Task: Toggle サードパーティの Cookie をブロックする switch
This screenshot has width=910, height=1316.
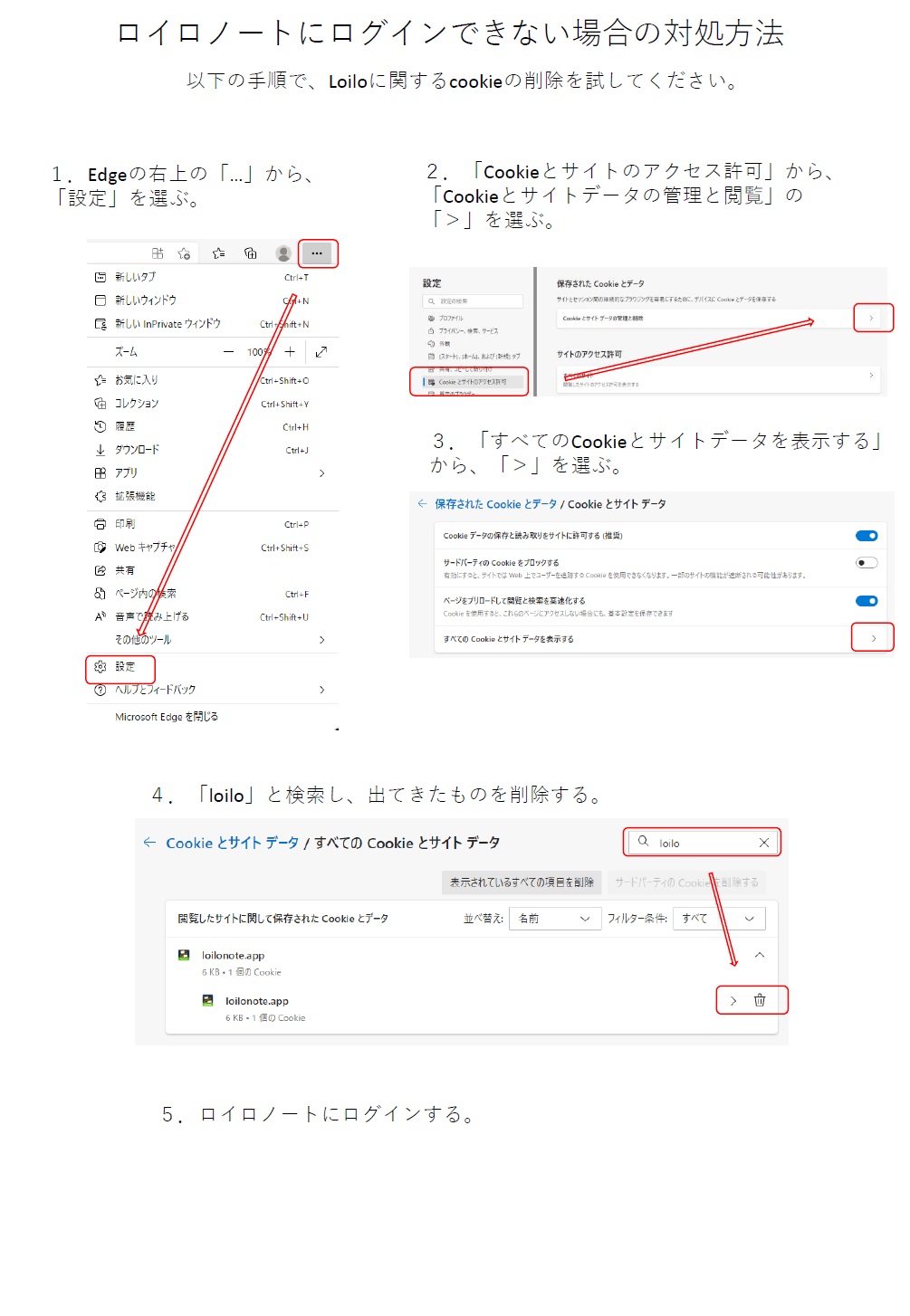Action: (x=867, y=563)
